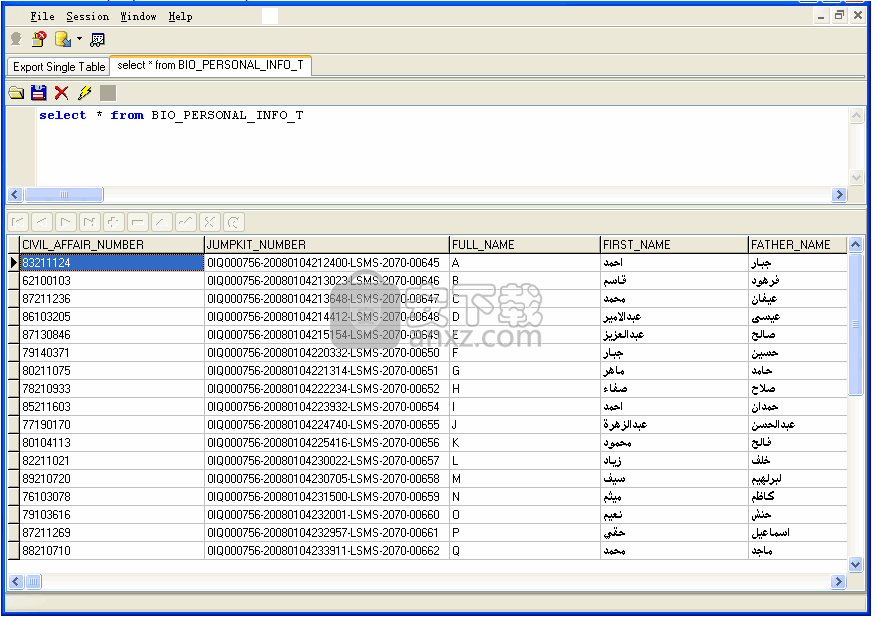876x621 pixels.
Task: Click the grid vertical scroll down arrow
Action: tap(855, 565)
